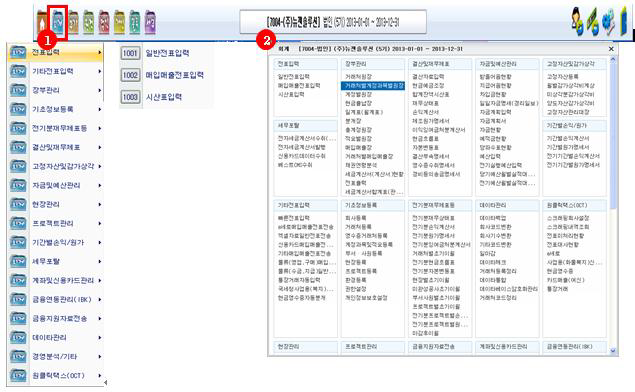Open the orange-brown module icon in the top toolbar
635x392 pixels.
[x=73, y=23]
